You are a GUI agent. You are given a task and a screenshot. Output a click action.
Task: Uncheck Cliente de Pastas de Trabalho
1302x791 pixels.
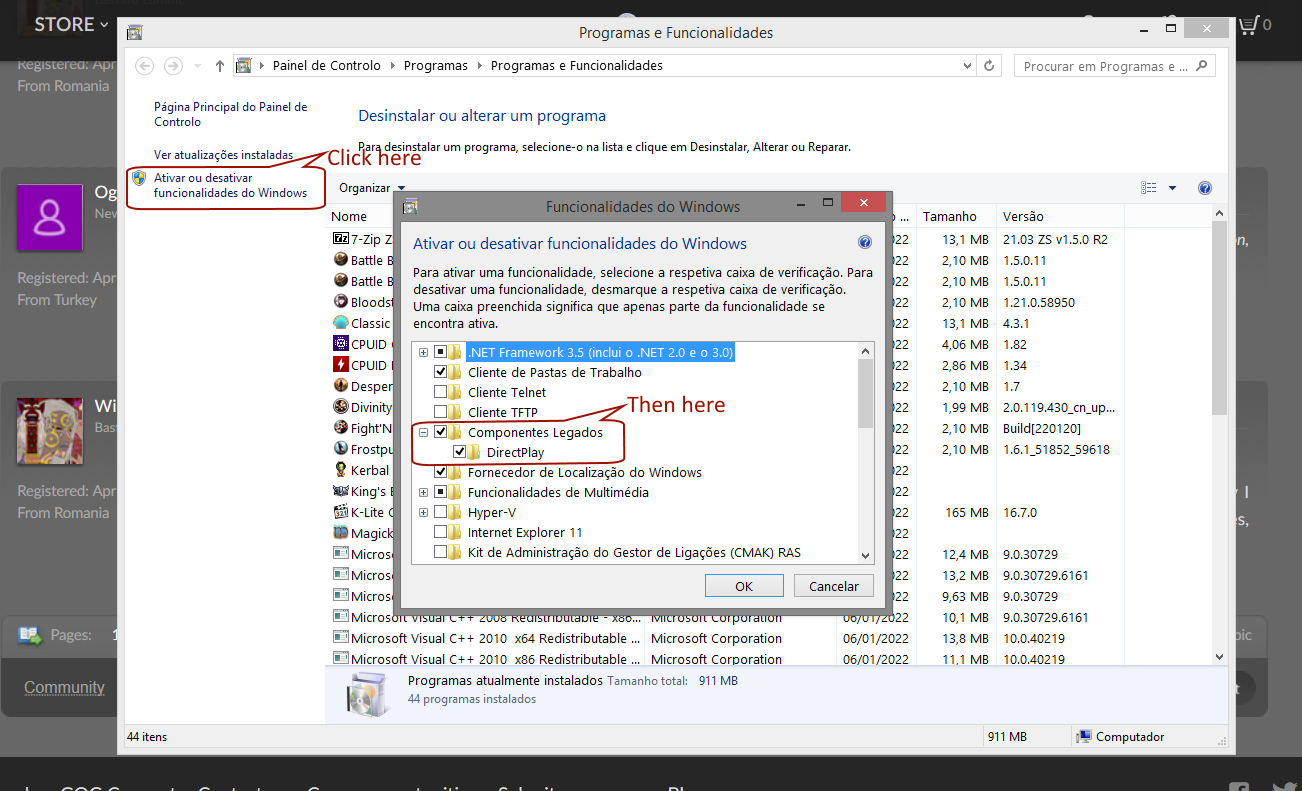click(x=441, y=372)
